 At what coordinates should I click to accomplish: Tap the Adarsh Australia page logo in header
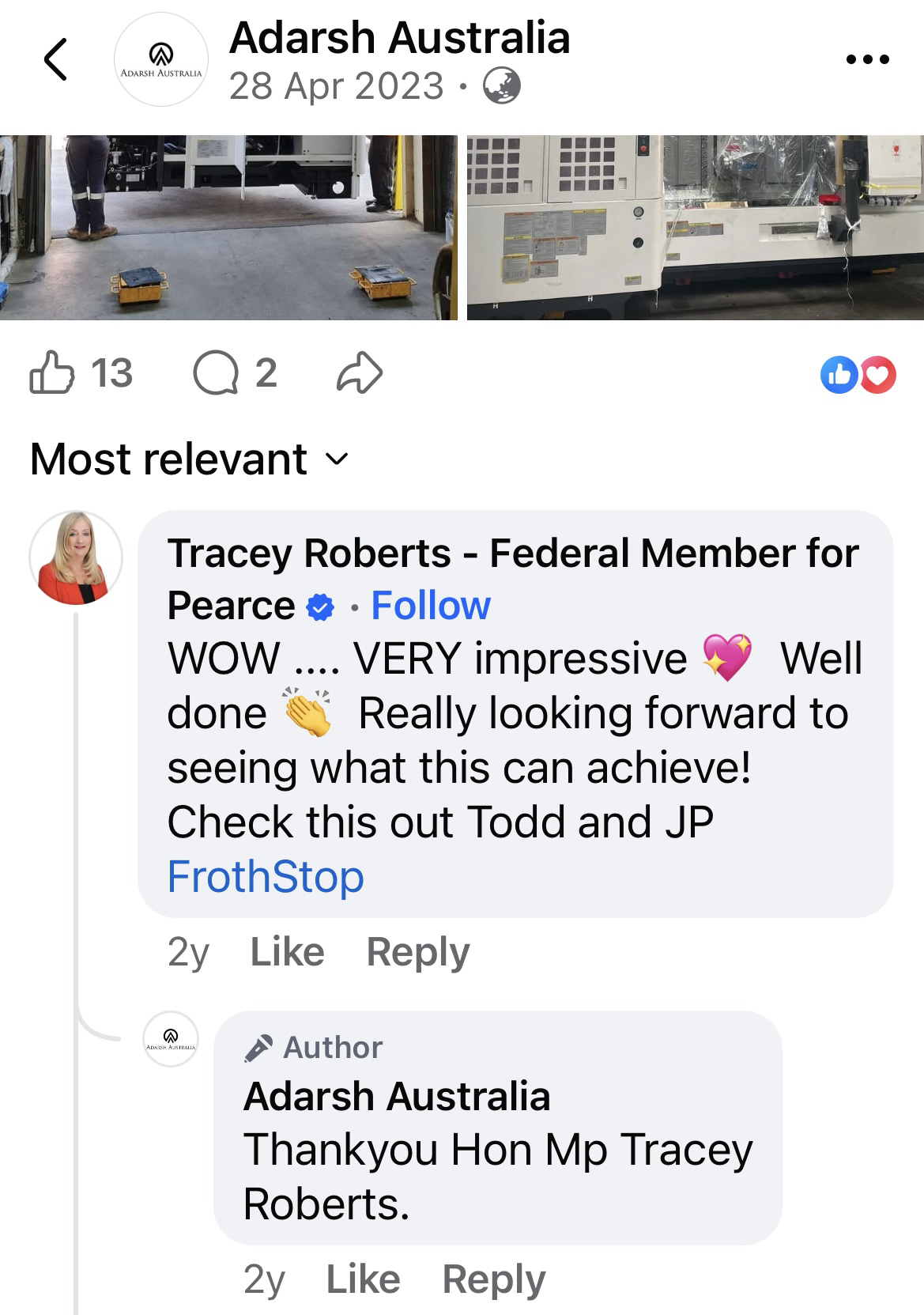(x=161, y=59)
